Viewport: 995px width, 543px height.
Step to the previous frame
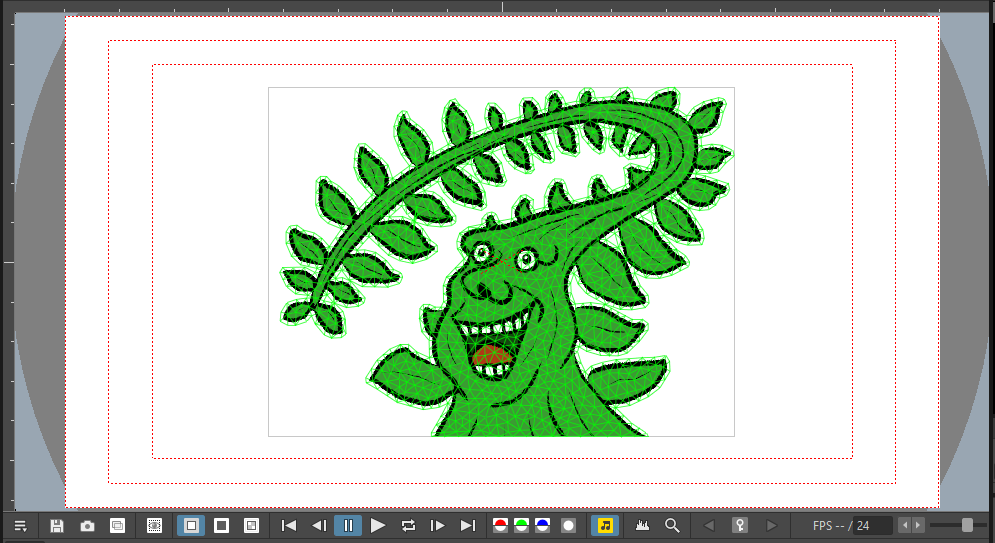(x=319, y=526)
